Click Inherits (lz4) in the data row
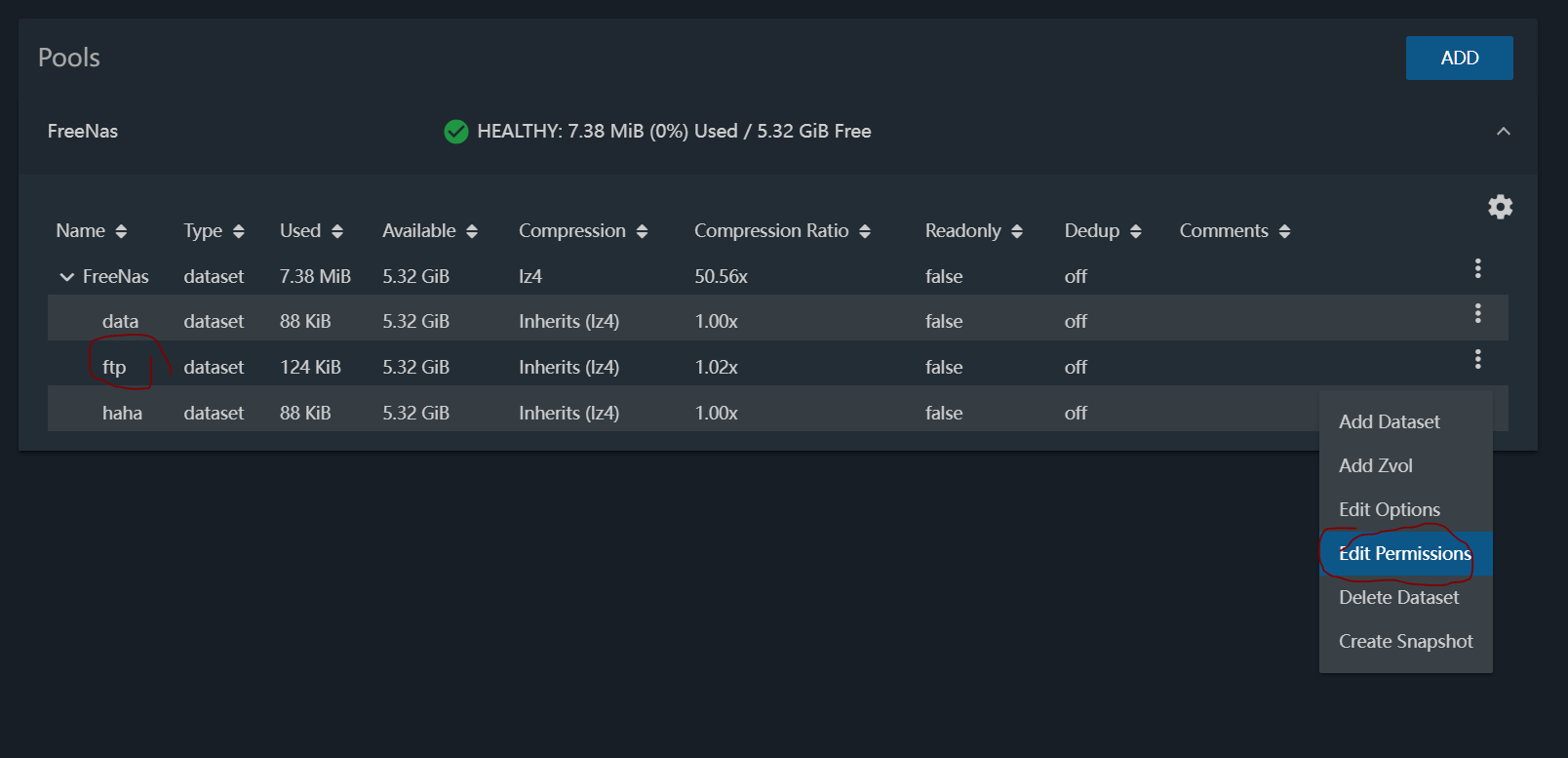The image size is (1568, 758). (568, 321)
